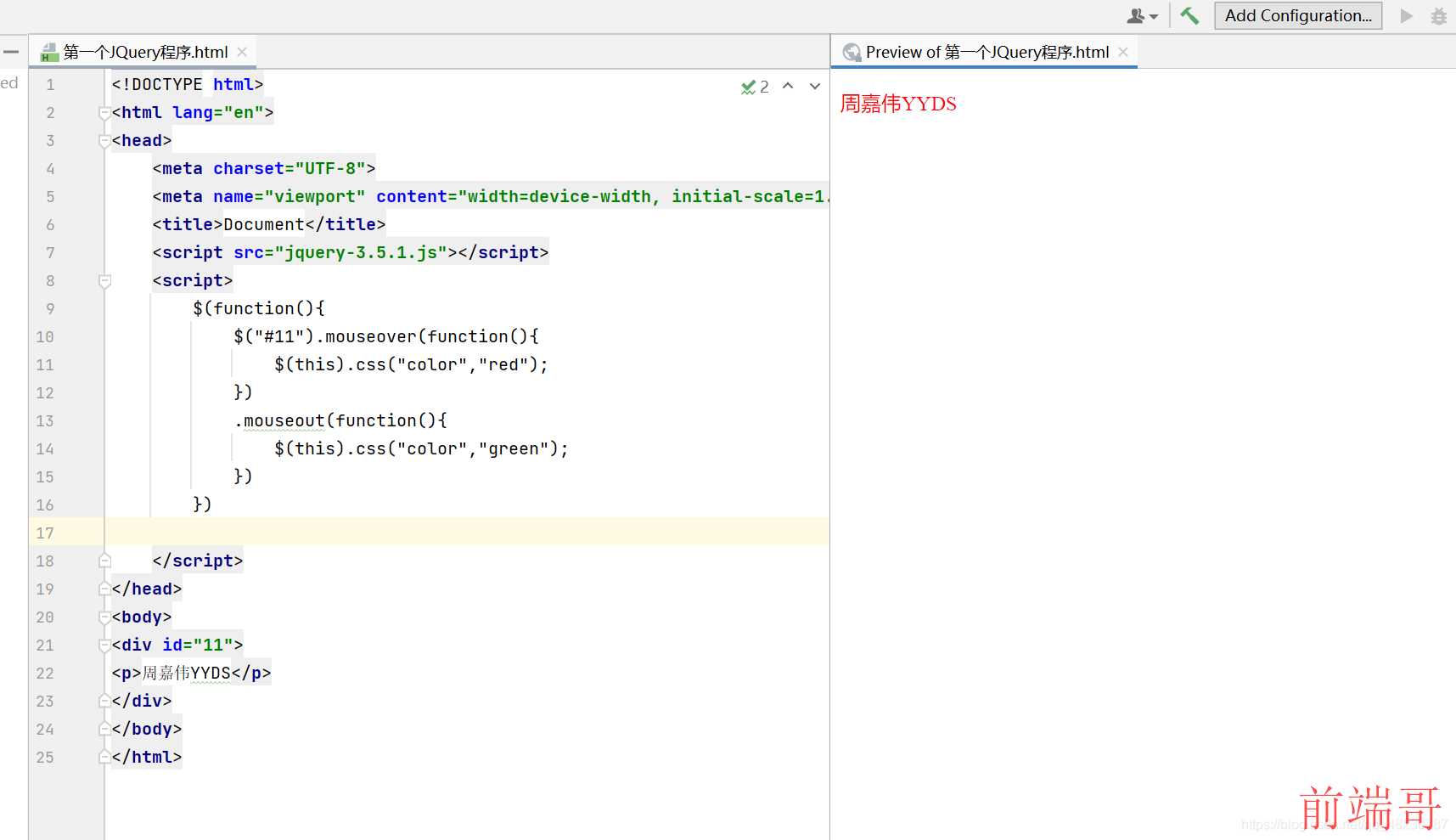Close the 第一个JQuery程序.html editor tab
This screenshot has height=840, width=1456.
(243, 52)
